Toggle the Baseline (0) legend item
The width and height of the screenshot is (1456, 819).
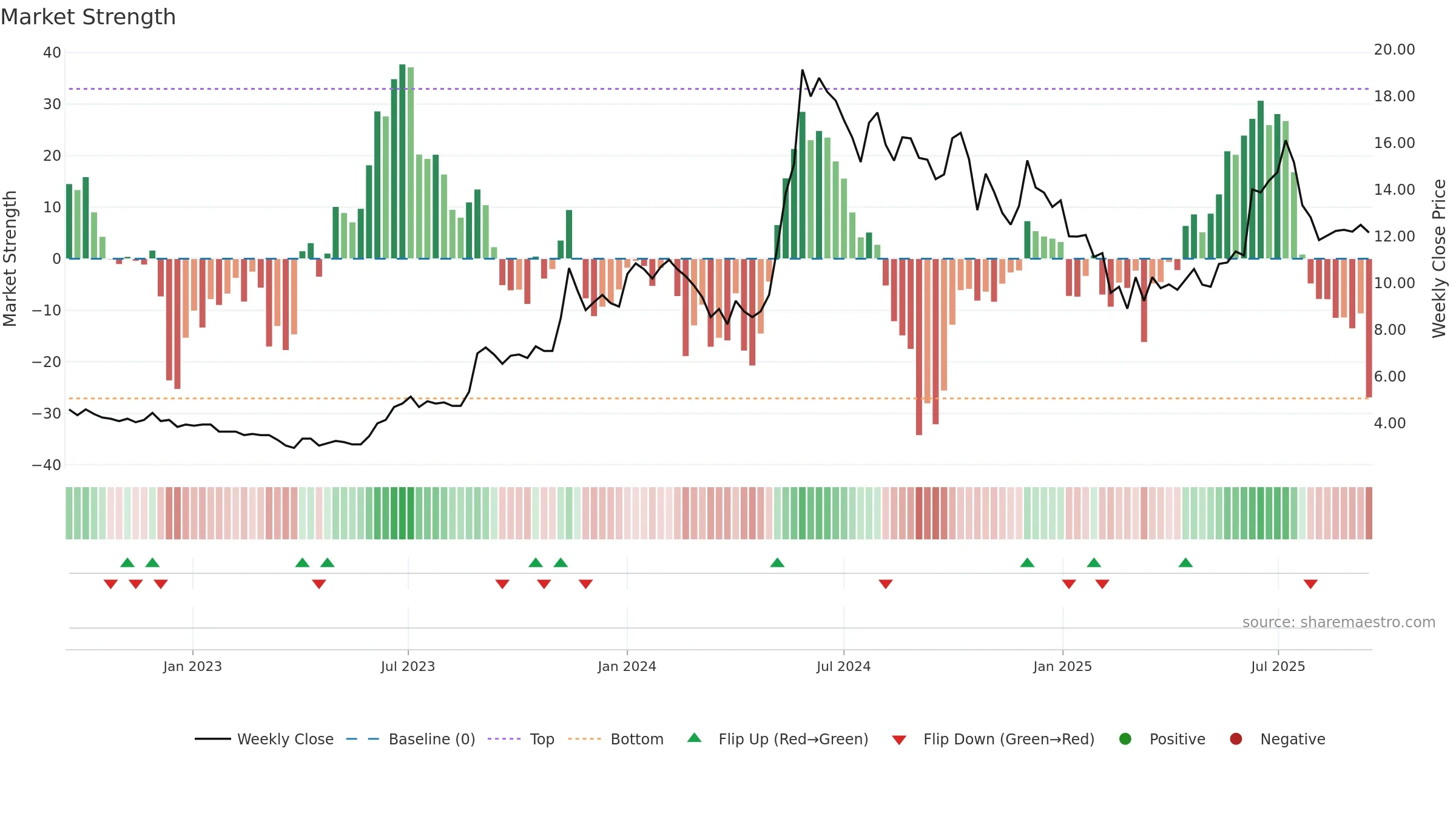[x=411, y=739]
